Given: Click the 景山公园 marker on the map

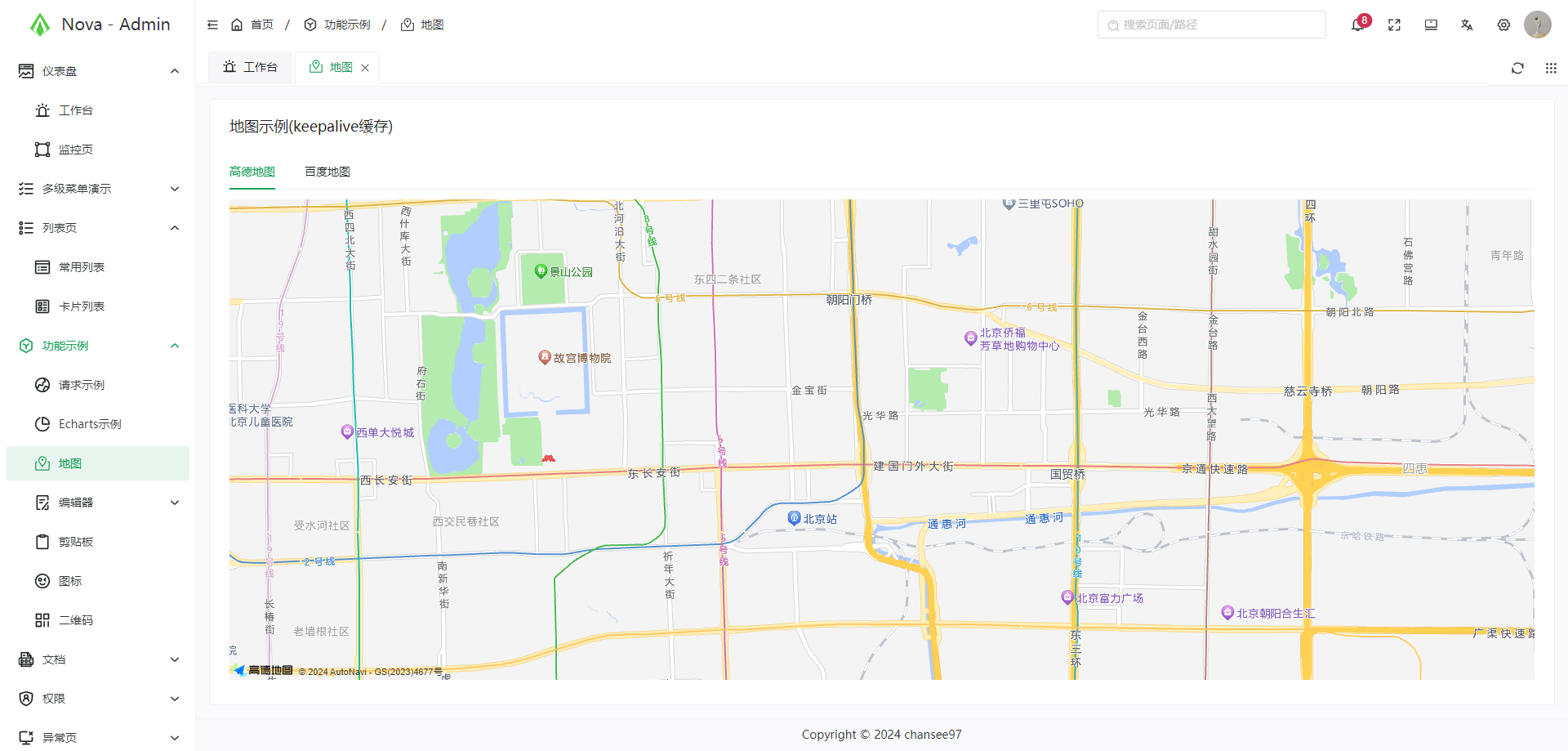Looking at the screenshot, I should tap(541, 270).
